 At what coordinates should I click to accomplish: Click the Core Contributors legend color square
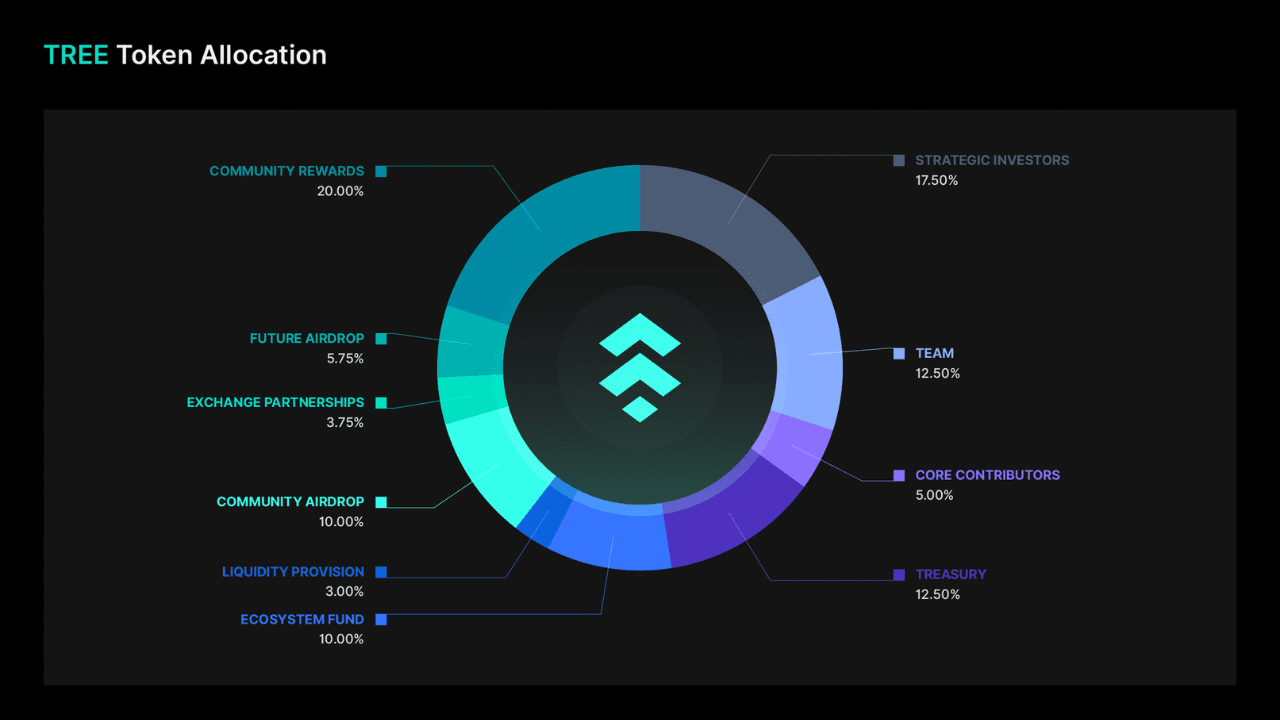(899, 475)
